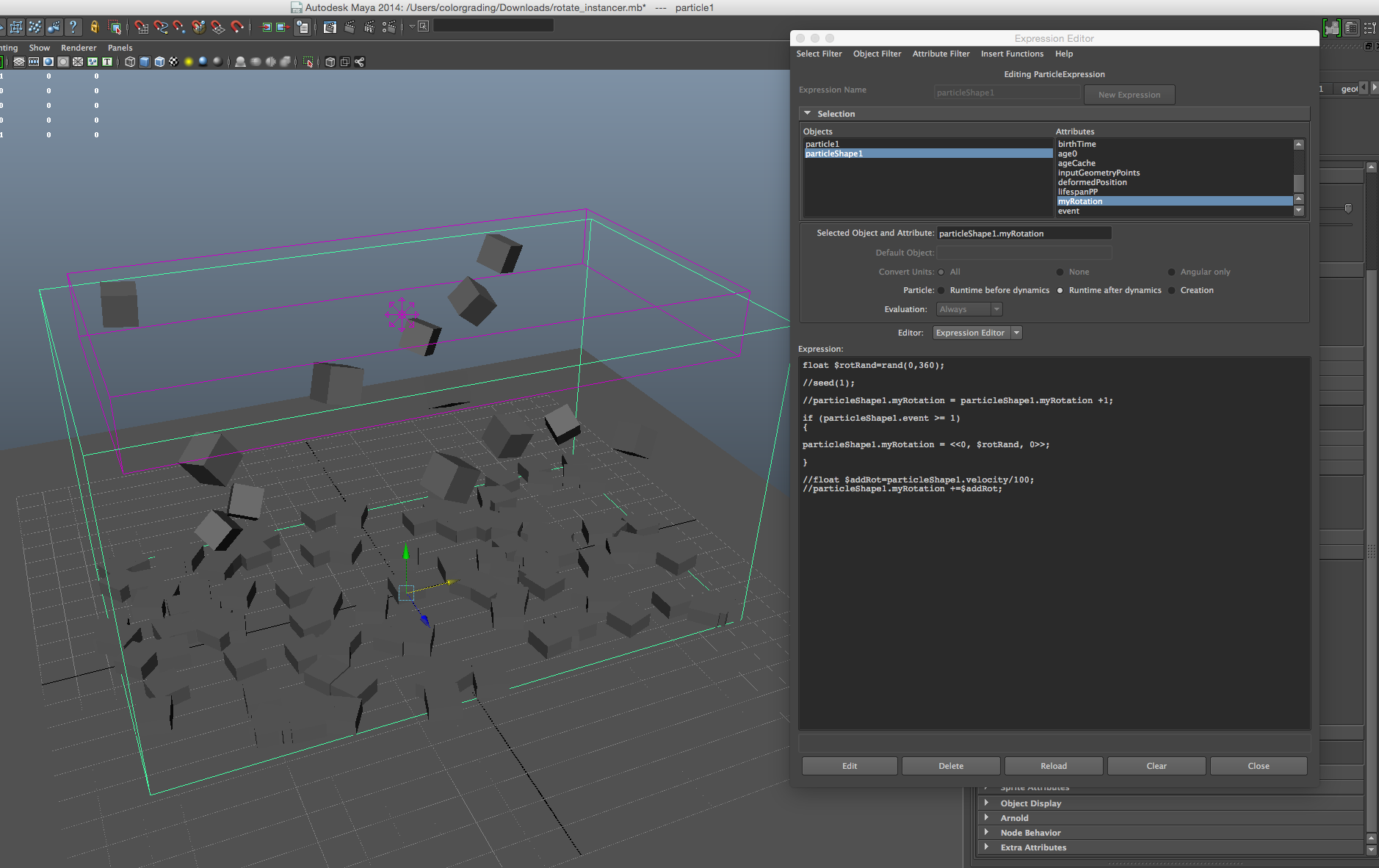Toggle construction history clock icon
1379x868 pixels.
pos(303,27)
